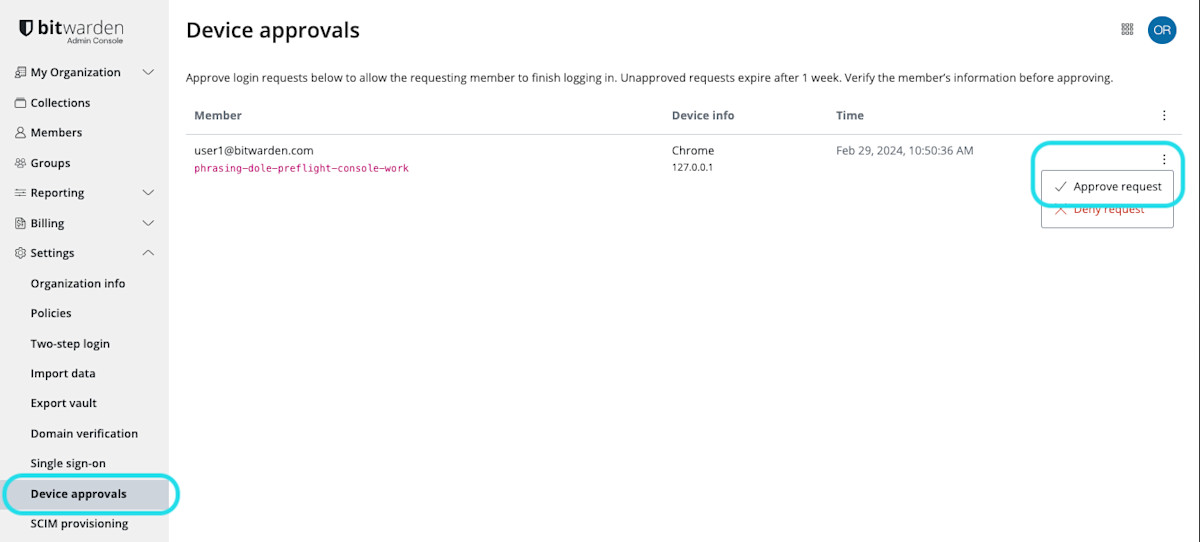This screenshot has width=1200, height=542.
Task: Open the Export vault page
Action: 63,404
